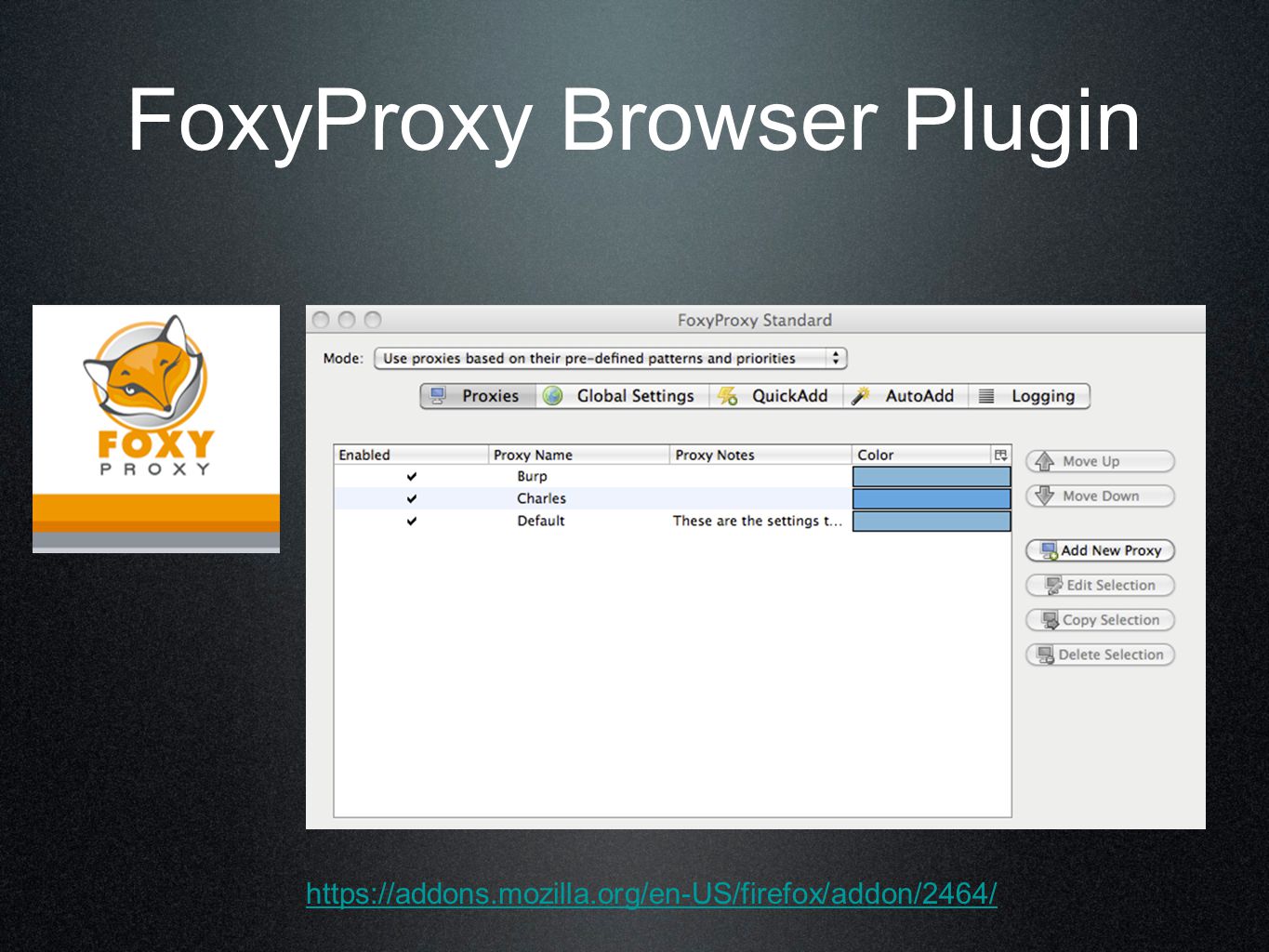Open the Mode dropdown selector
Image resolution: width=1269 pixels, height=952 pixels.
(610, 358)
